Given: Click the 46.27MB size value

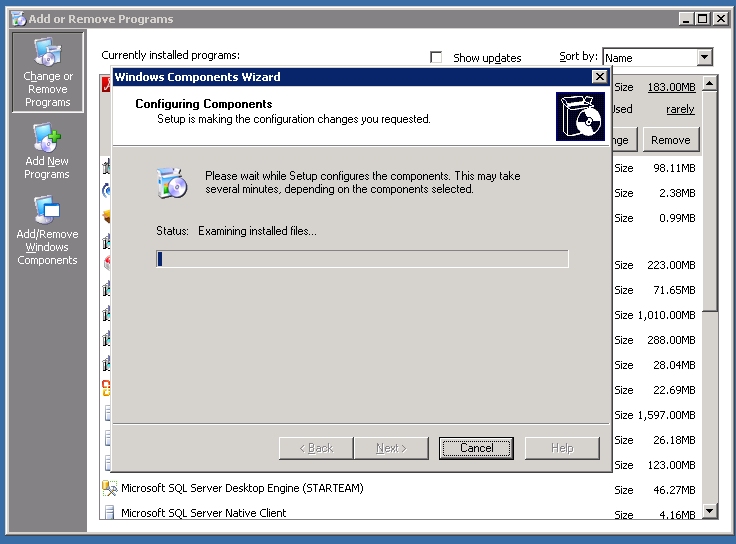Looking at the screenshot, I should click(674, 490).
